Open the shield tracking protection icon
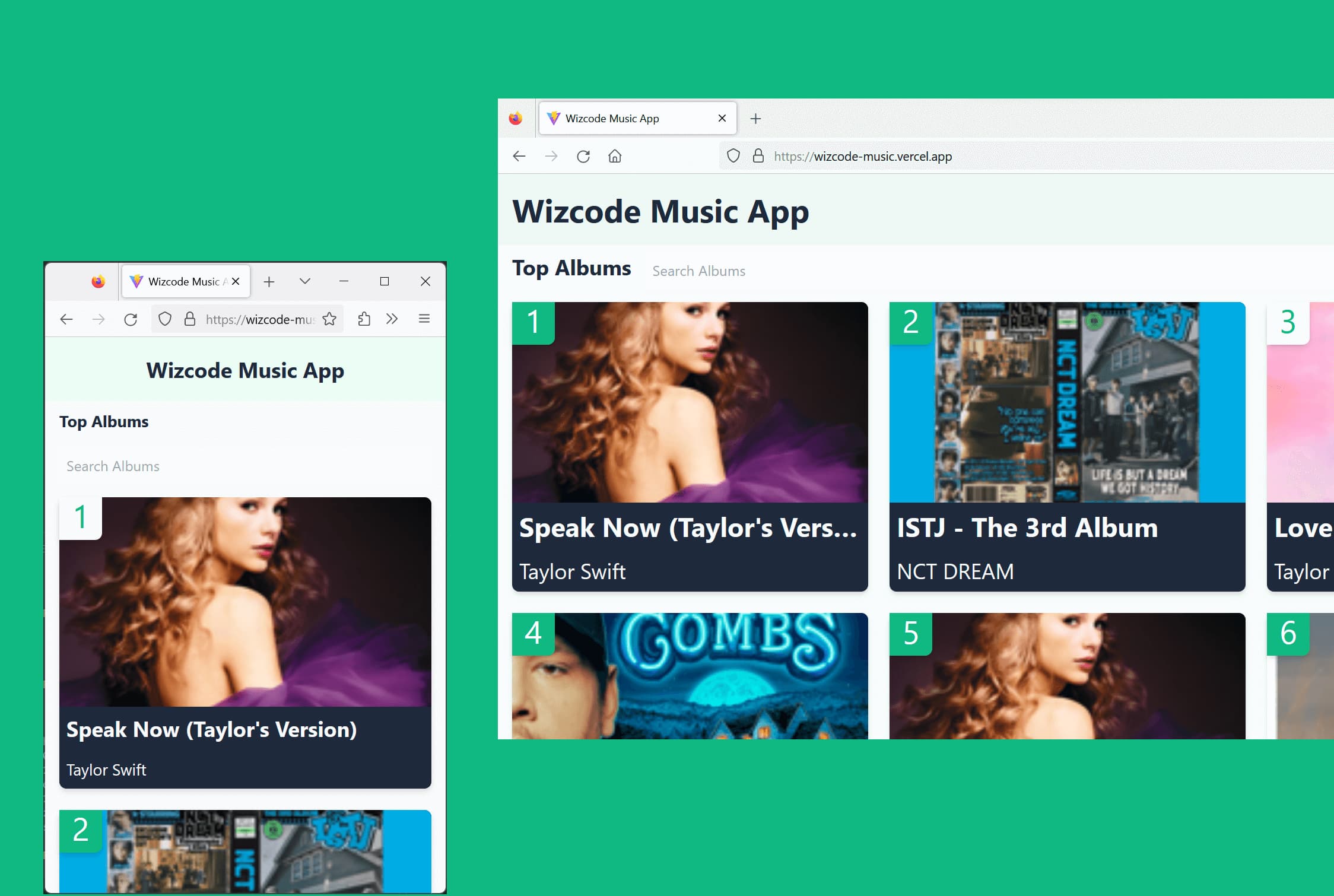 733,155
